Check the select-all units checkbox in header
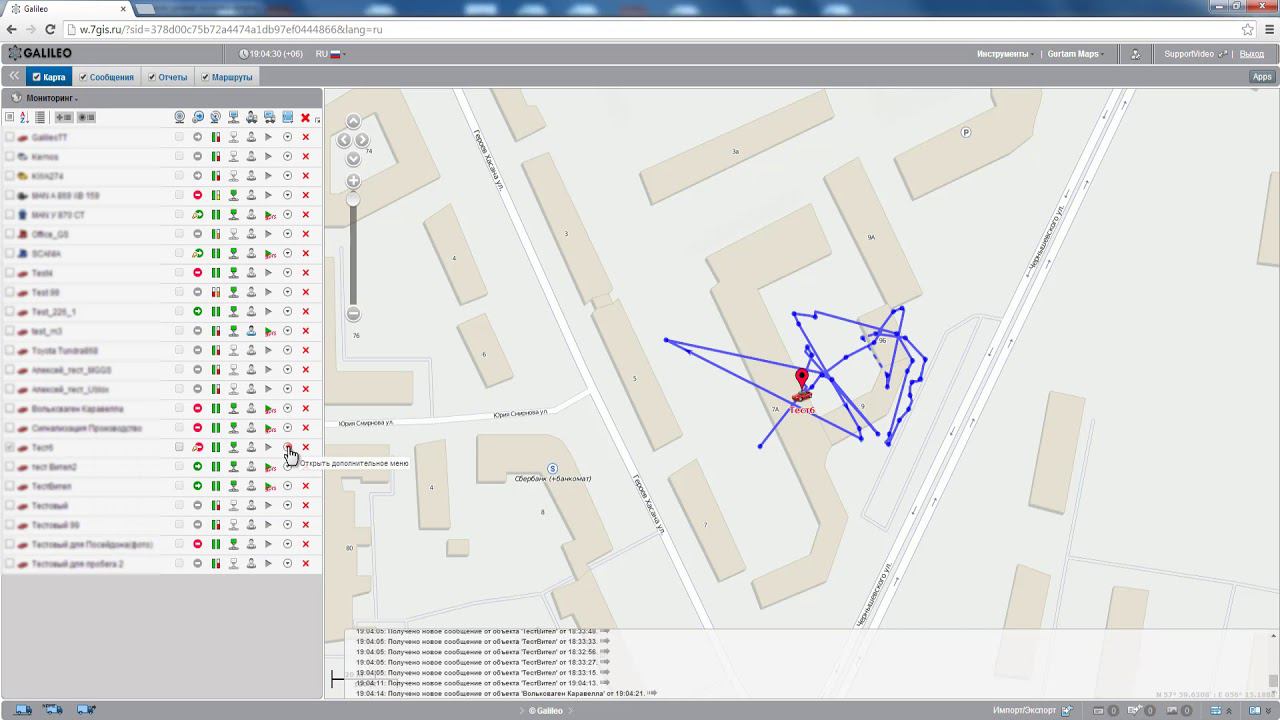Screen dimensions: 1280x720 [10, 117]
